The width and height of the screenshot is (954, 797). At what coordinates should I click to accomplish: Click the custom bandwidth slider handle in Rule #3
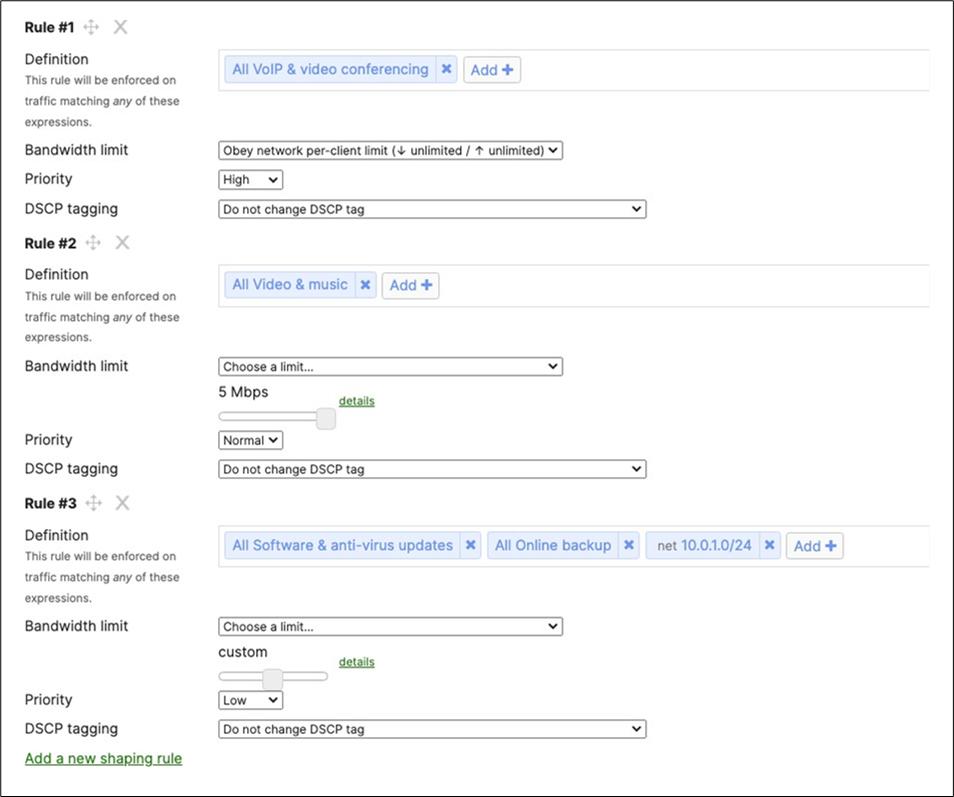273,678
